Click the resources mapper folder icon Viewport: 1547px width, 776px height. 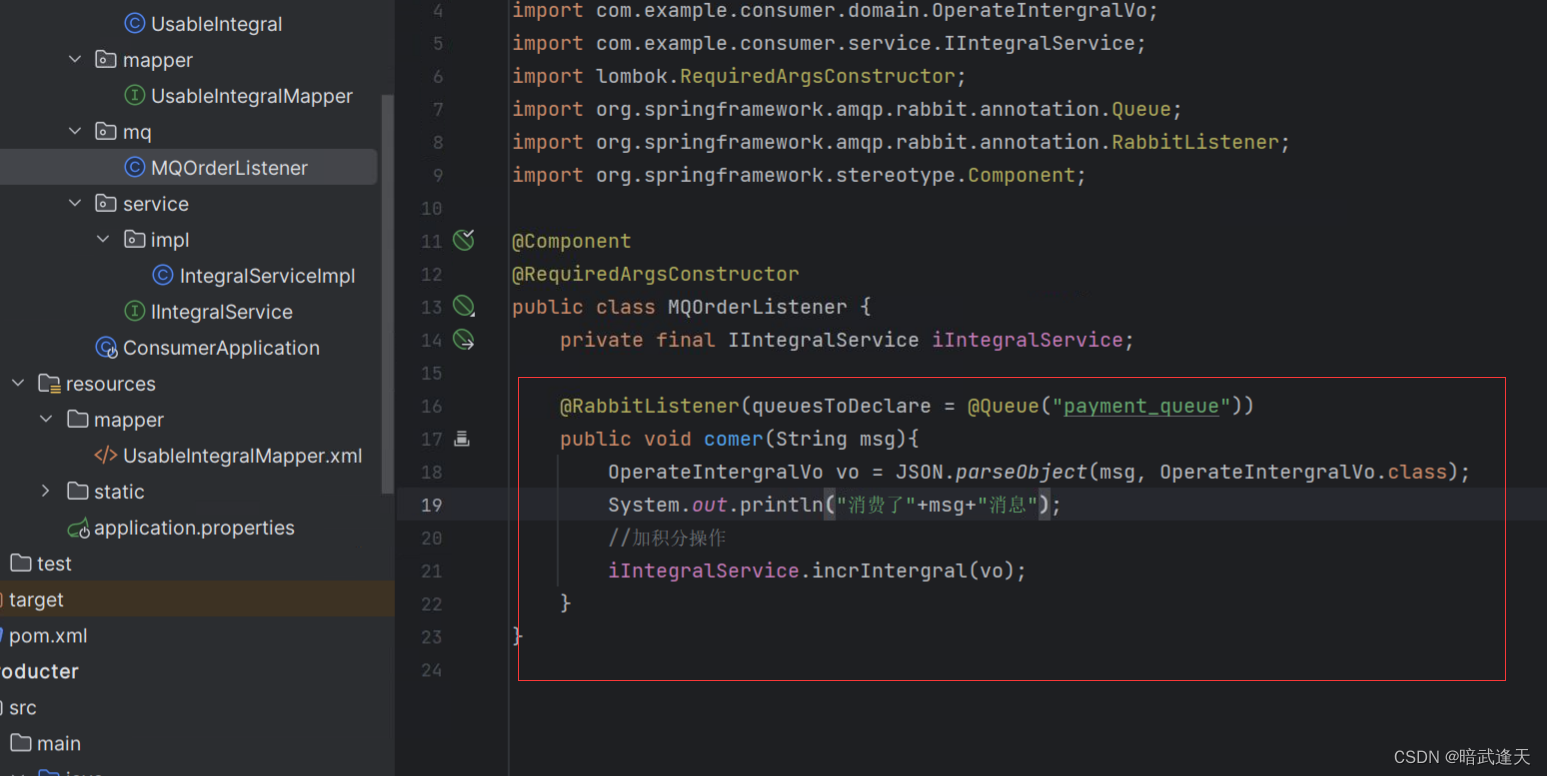[x=77, y=420]
